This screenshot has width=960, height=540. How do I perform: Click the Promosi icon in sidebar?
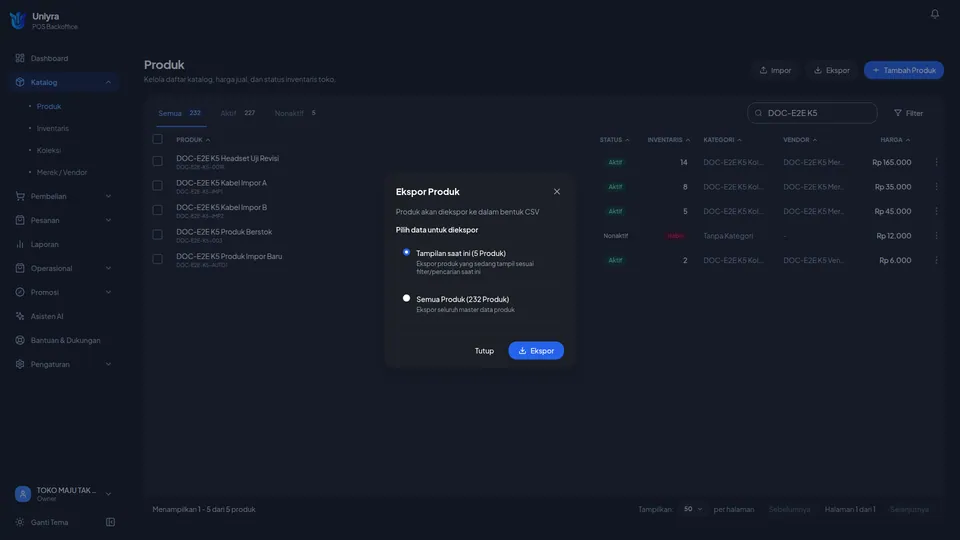point(20,292)
